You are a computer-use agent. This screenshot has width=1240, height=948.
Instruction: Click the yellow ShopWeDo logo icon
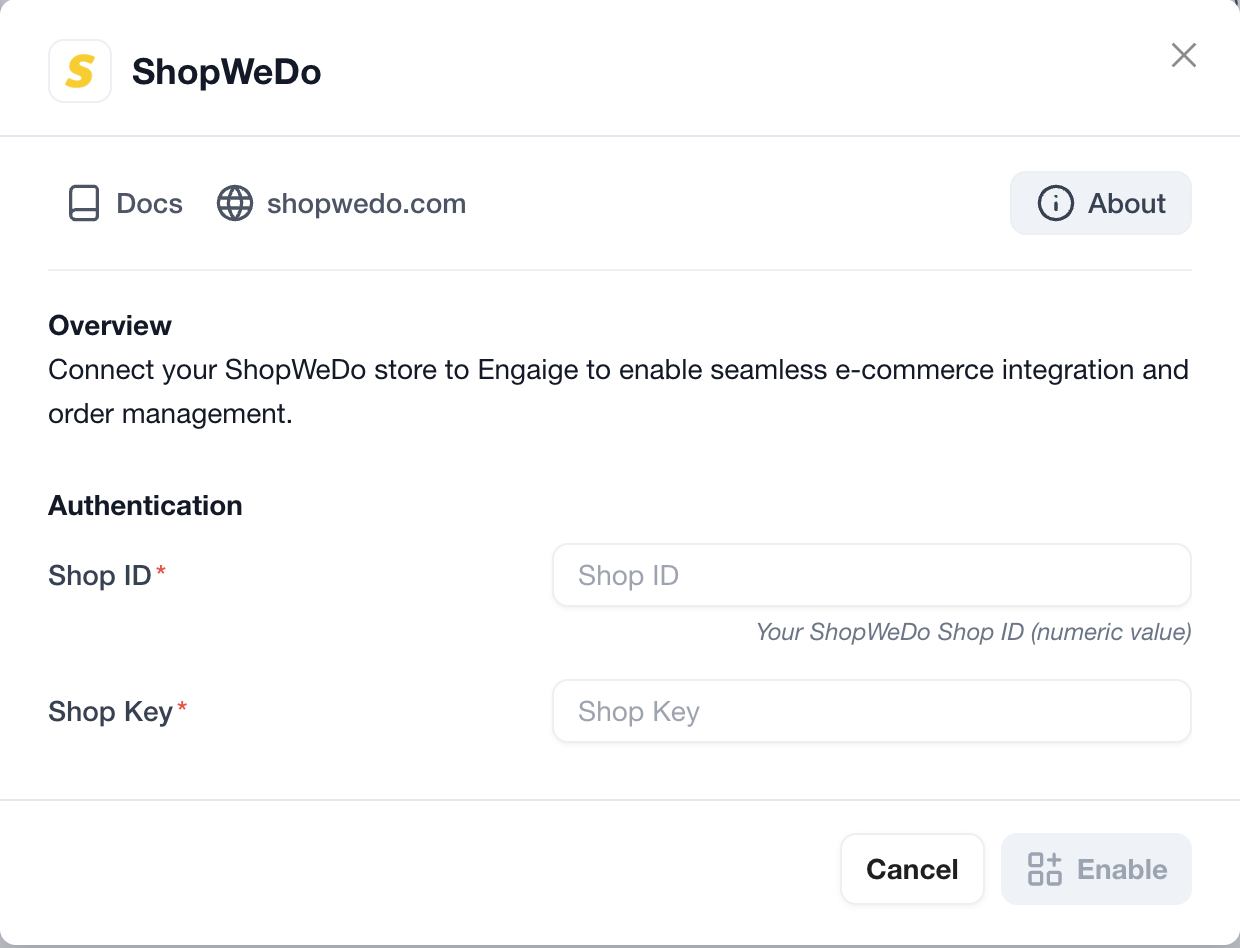point(80,71)
